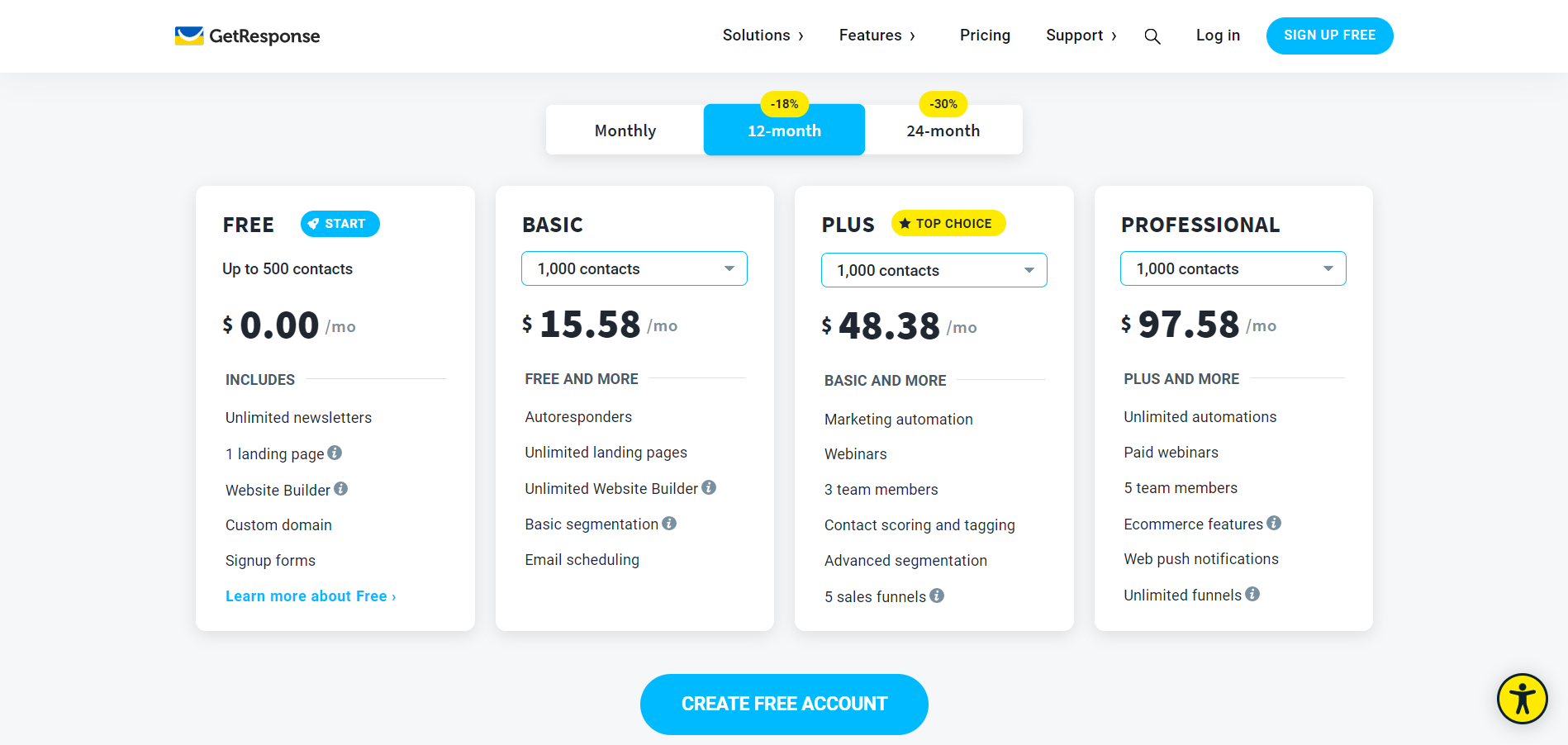Click info icon next to Website Builder in Free
1568x745 pixels.
[x=340, y=489]
